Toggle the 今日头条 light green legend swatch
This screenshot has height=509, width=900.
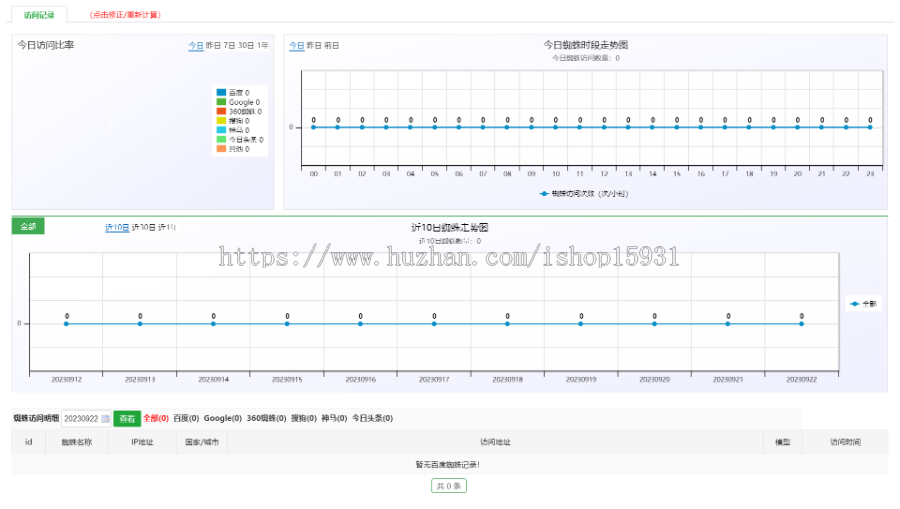pyautogui.click(x=221, y=139)
